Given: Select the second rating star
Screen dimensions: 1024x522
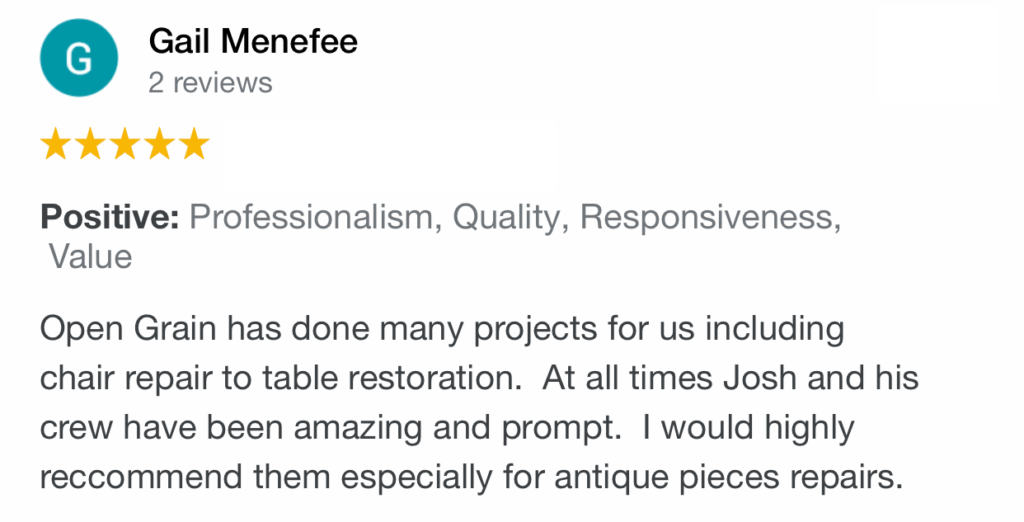Looking at the screenshot, I should pyautogui.click(x=90, y=144).
